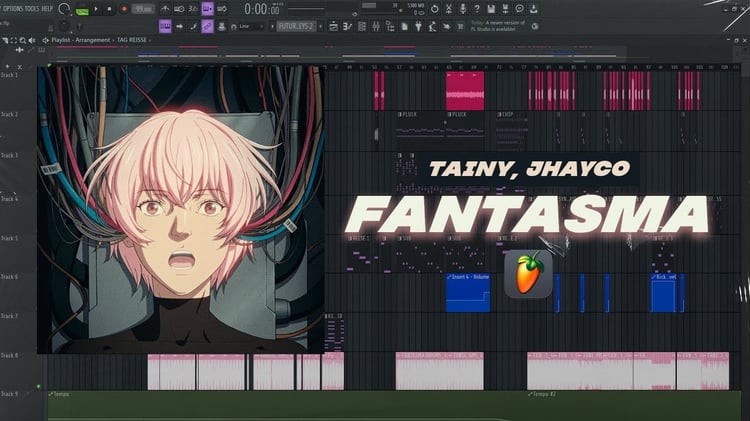The image size is (750, 421).
Task: Click the stamp icon next to link icon
Action: tap(221, 26)
